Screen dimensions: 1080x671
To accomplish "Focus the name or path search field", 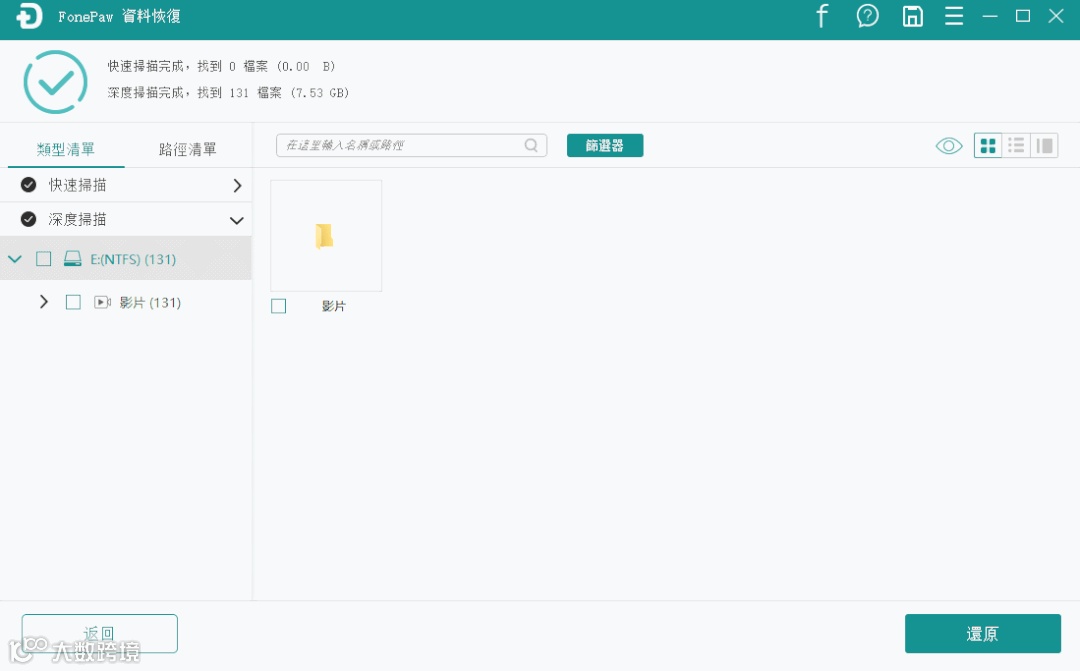I will click(x=411, y=145).
